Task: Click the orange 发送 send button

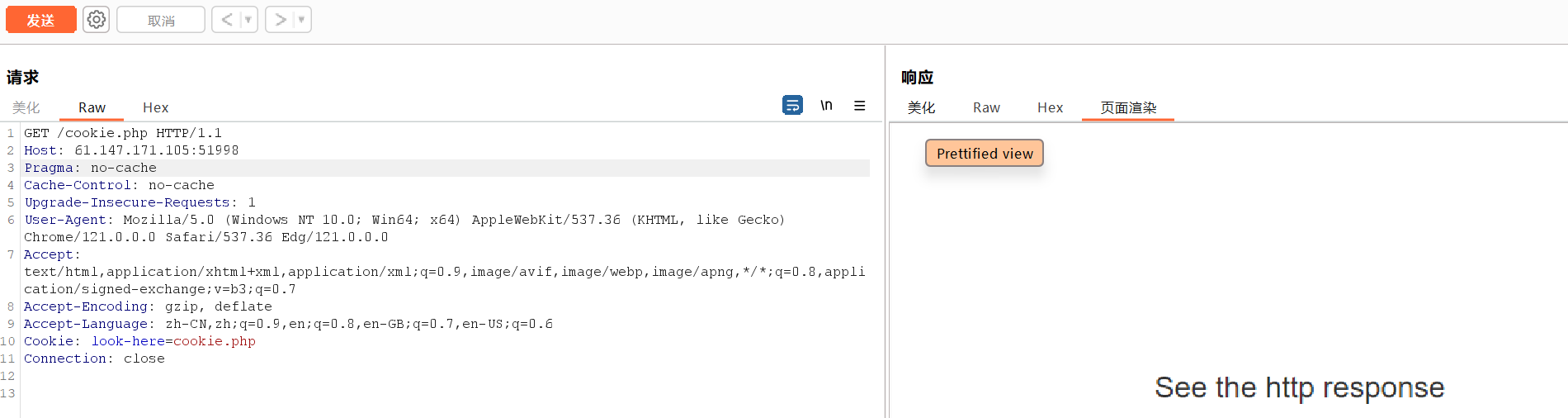Action: pyautogui.click(x=40, y=20)
